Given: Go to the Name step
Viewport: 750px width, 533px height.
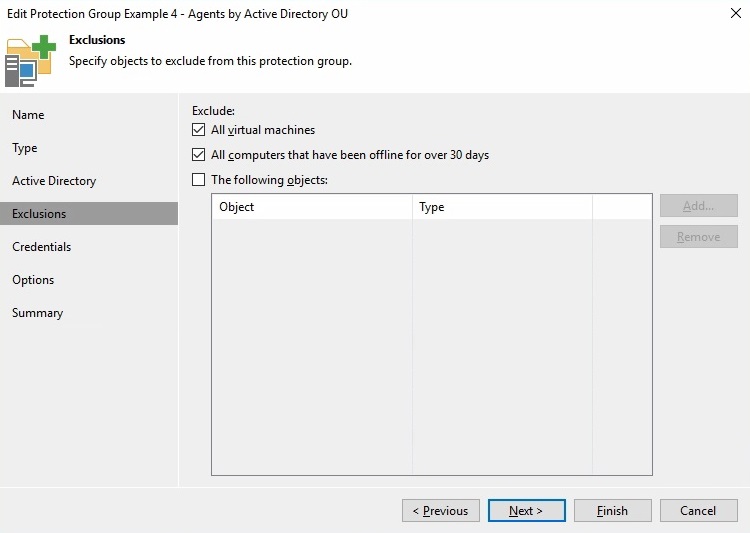Looking at the screenshot, I should 28,115.
